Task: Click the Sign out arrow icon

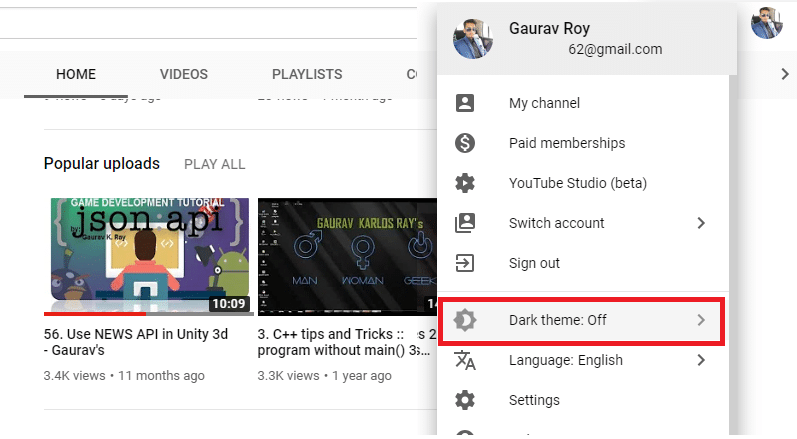Action: click(465, 263)
